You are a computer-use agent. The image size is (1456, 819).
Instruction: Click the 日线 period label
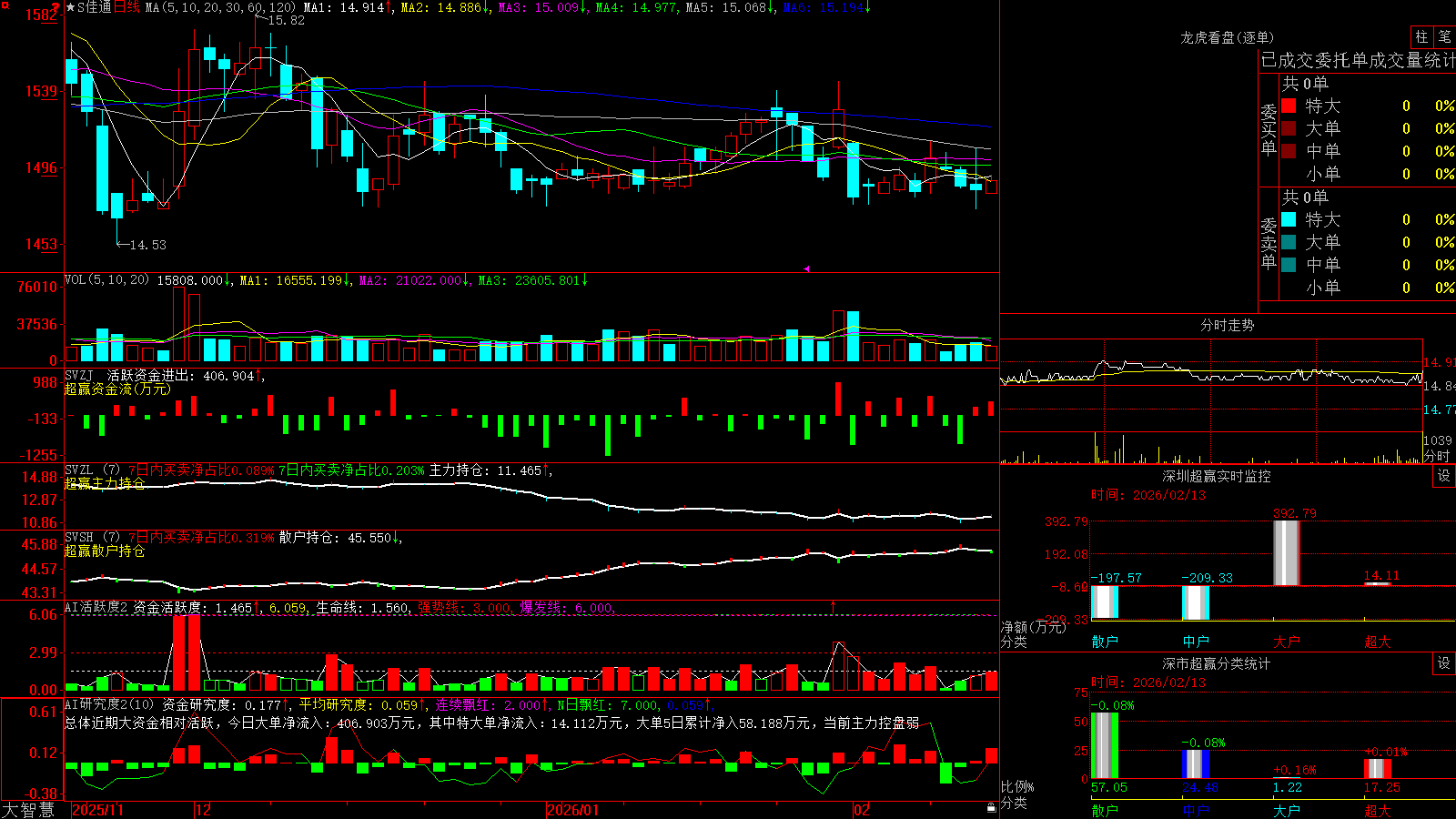[x=126, y=7]
